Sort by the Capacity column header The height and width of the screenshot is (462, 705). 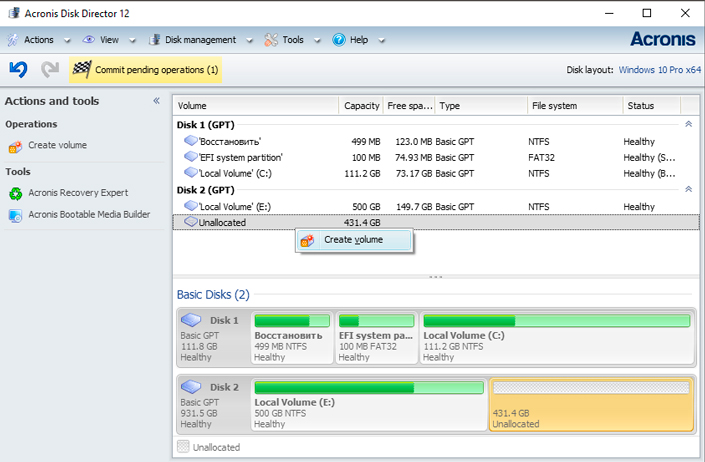coord(361,106)
